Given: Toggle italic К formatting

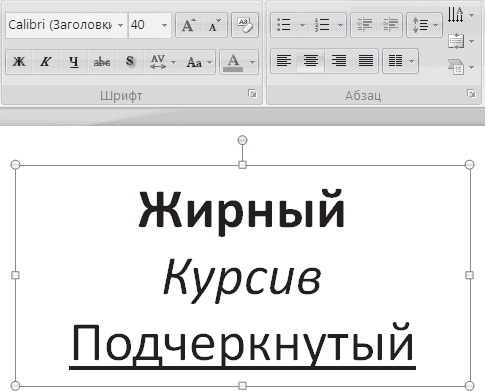Looking at the screenshot, I should pos(46,62).
